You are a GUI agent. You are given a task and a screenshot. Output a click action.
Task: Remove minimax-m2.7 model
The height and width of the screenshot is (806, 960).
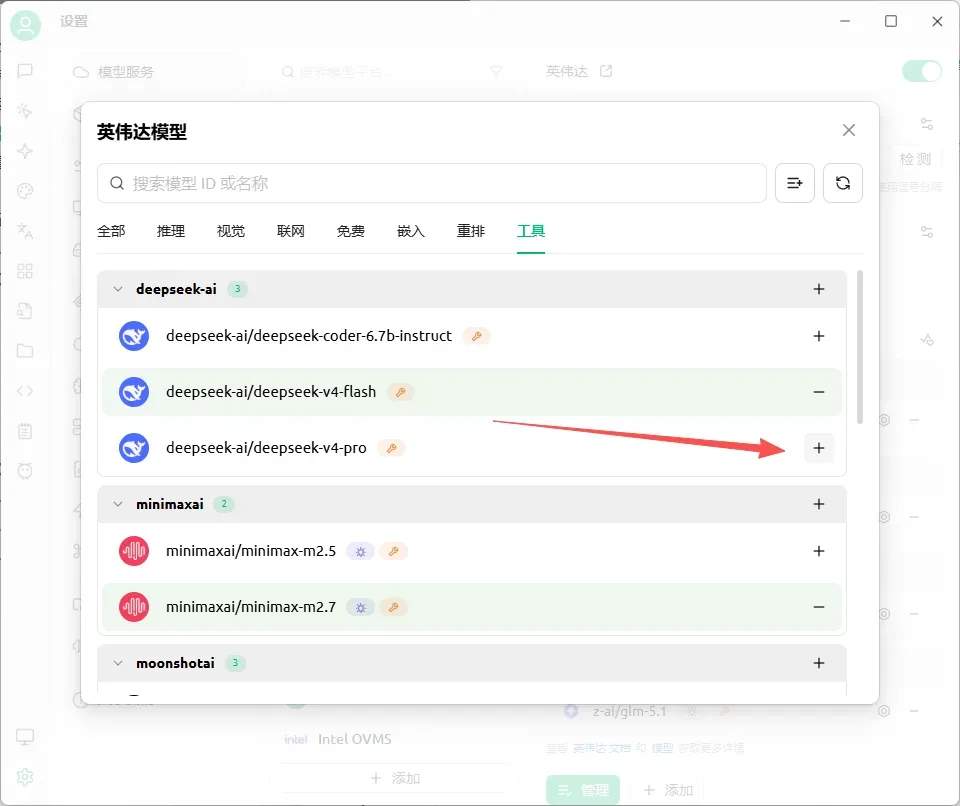(x=819, y=607)
